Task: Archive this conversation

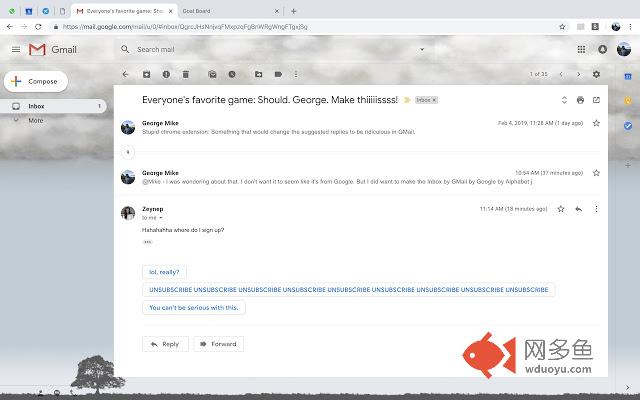Action: (x=147, y=74)
